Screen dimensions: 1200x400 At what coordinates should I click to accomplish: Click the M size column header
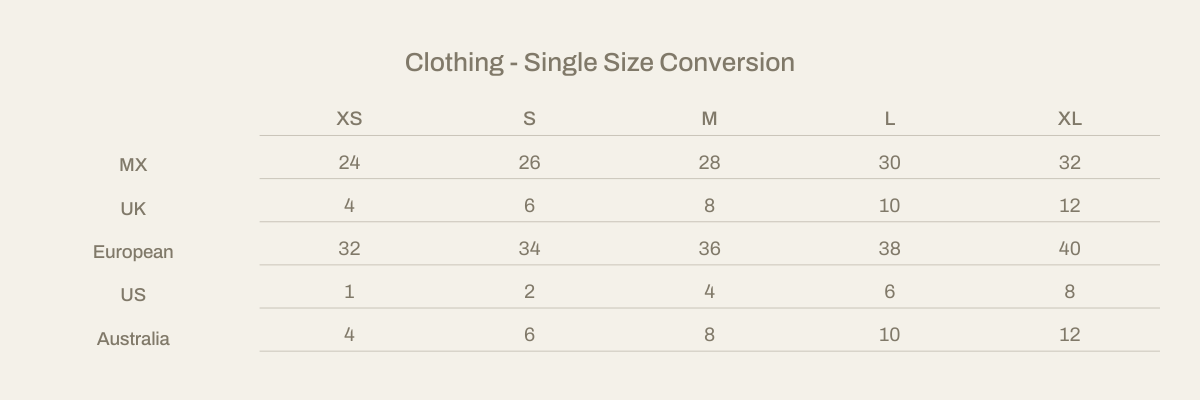(709, 119)
